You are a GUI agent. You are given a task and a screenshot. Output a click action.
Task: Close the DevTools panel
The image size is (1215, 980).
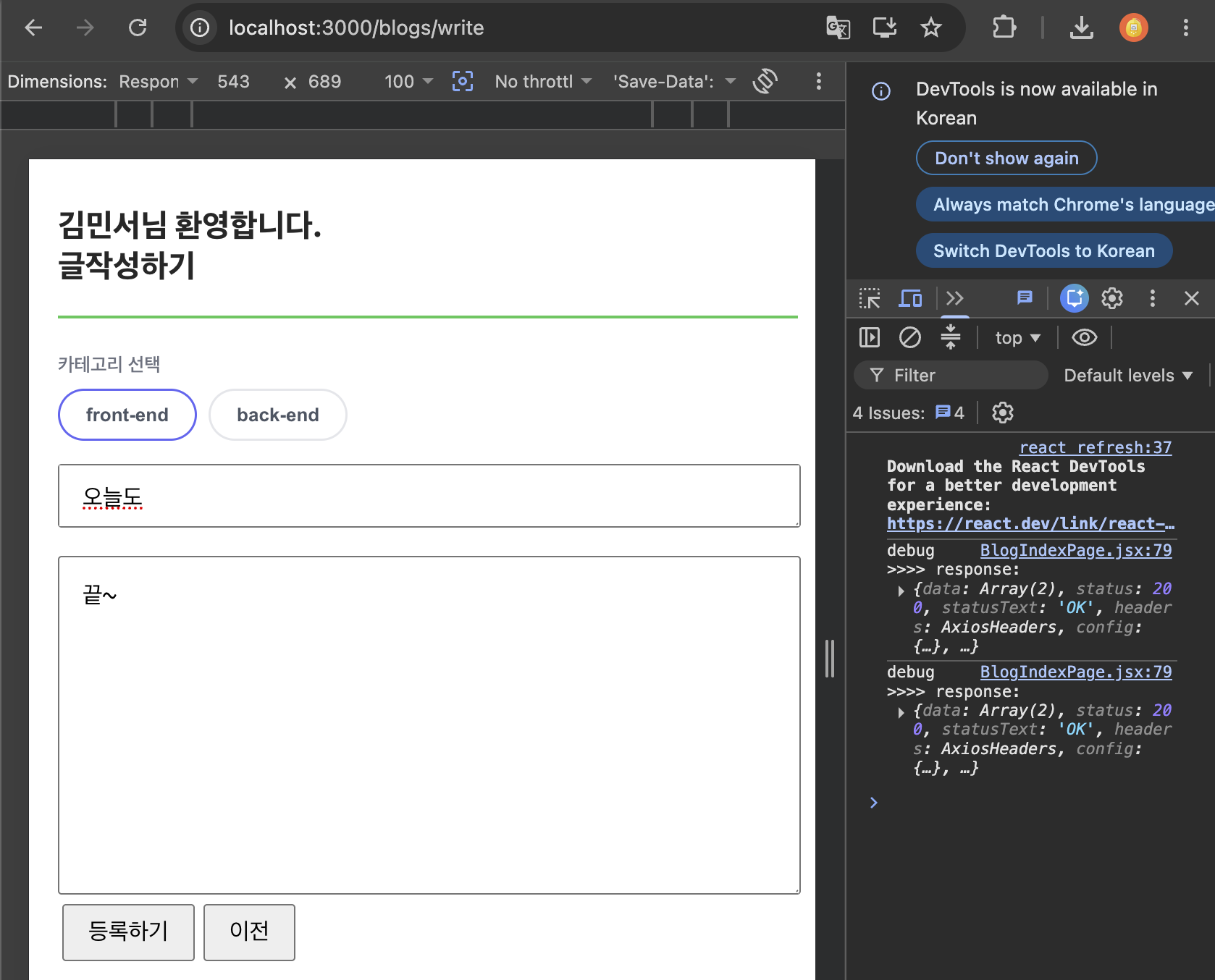pos(1192,298)
